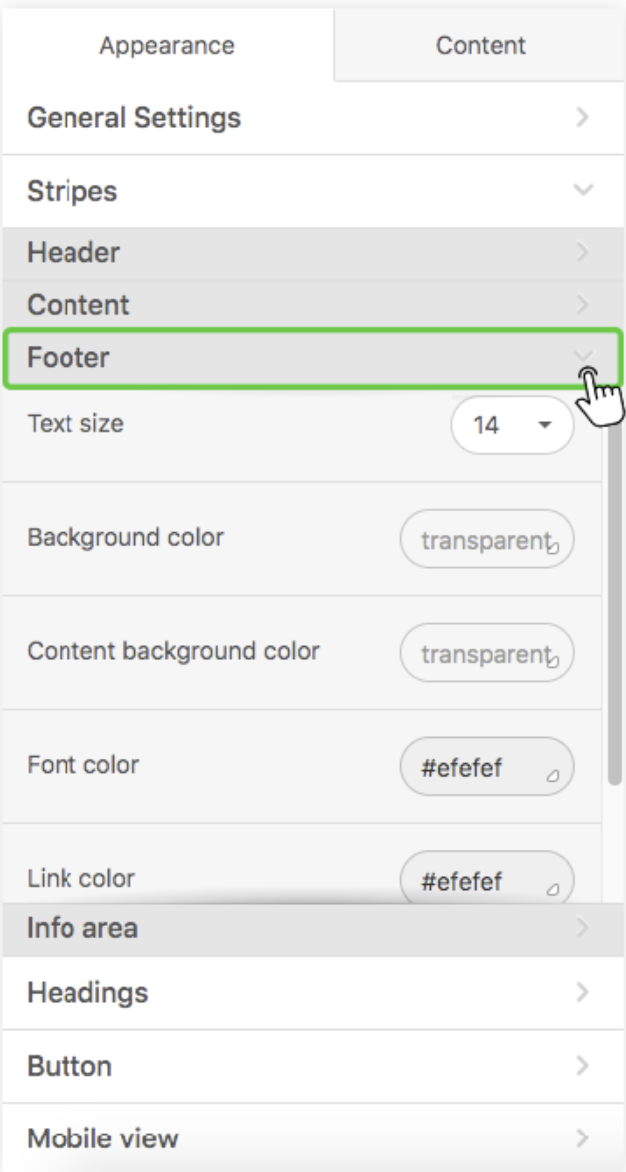Screen dimensions: 626x1172
Task: Open the Text size dropdown
Action: [x=512, y=425]
